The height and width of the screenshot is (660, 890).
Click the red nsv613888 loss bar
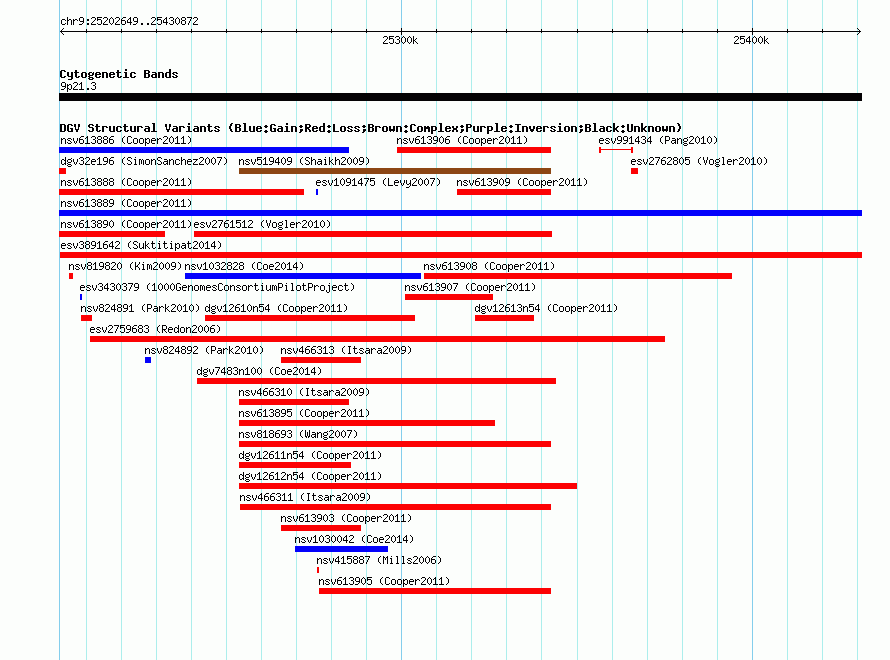182,192
